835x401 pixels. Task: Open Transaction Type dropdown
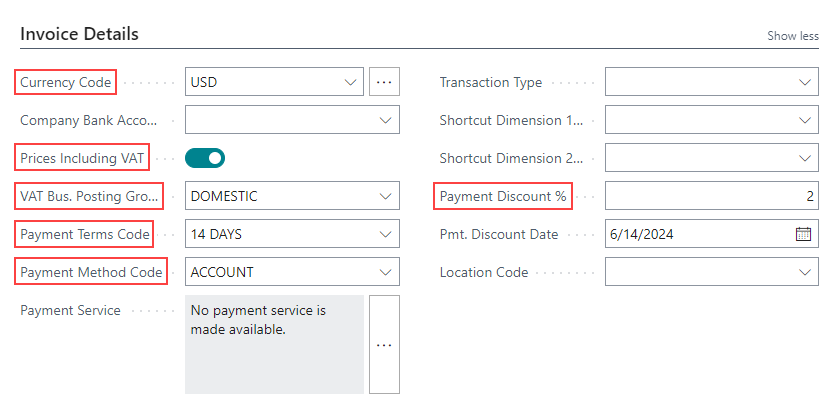[x=805, y=82]
